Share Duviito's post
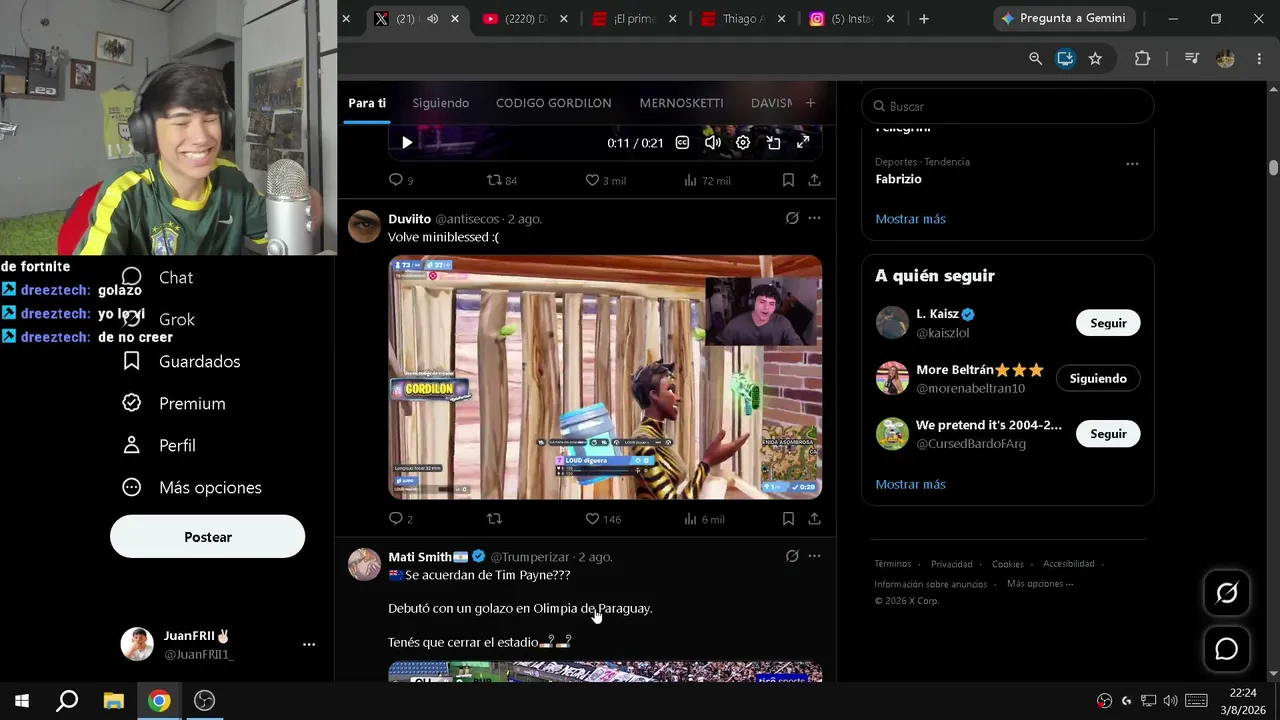 click(x=815, y=519)
